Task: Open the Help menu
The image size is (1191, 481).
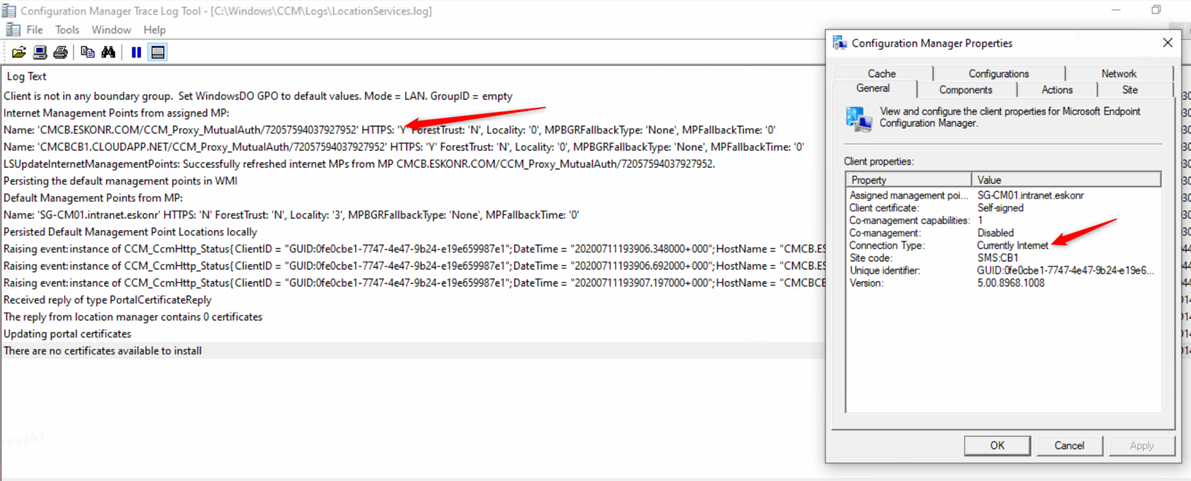Action: tap(154, 30)
